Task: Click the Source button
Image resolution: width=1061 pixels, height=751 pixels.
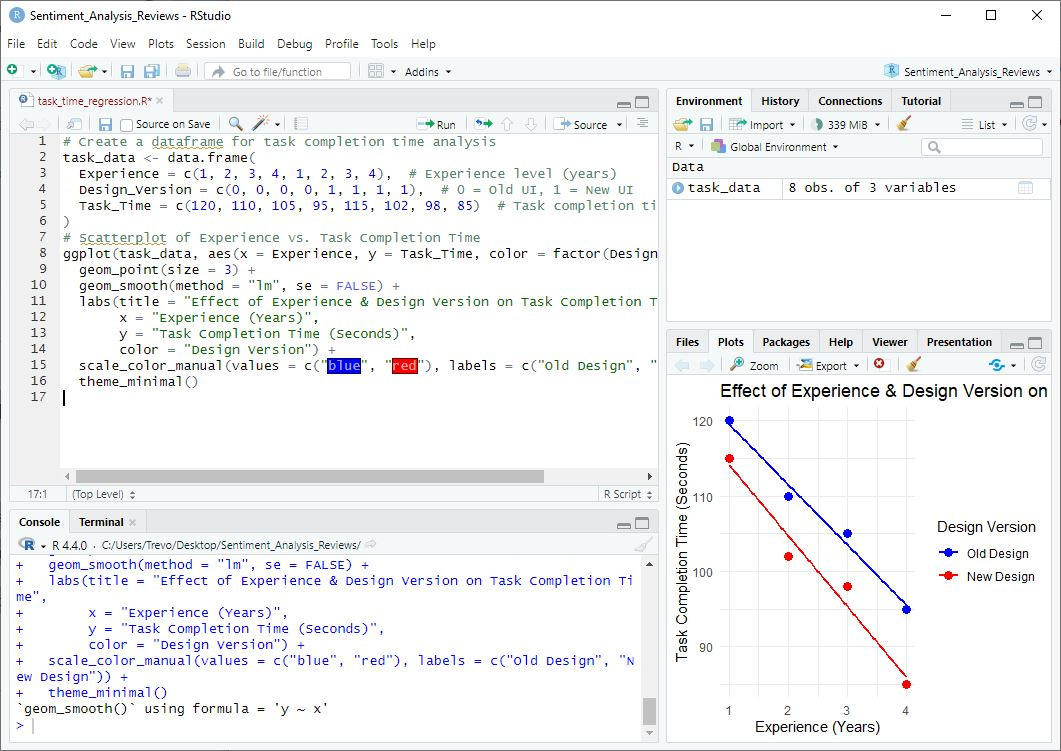Action: (581, 124)
